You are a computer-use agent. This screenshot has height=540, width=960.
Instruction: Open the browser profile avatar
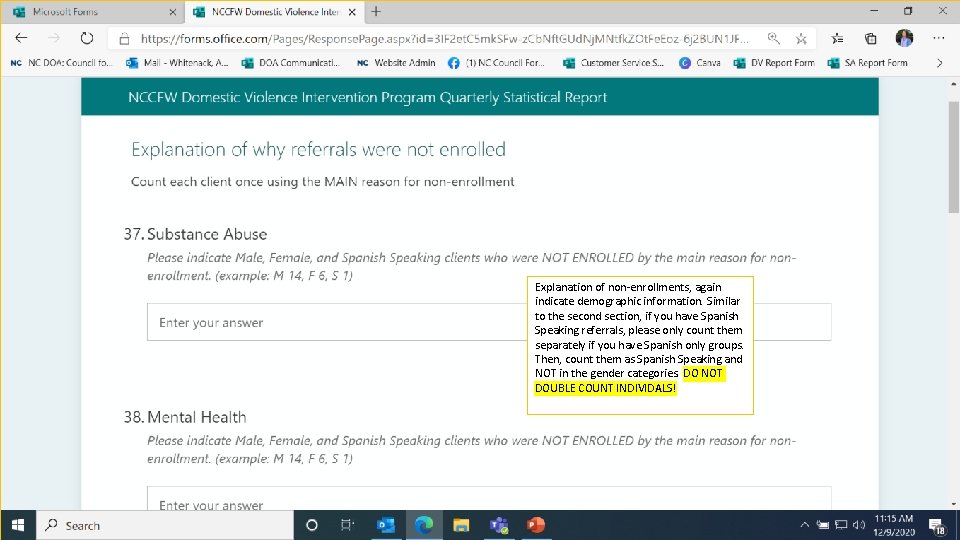point(904,38)
